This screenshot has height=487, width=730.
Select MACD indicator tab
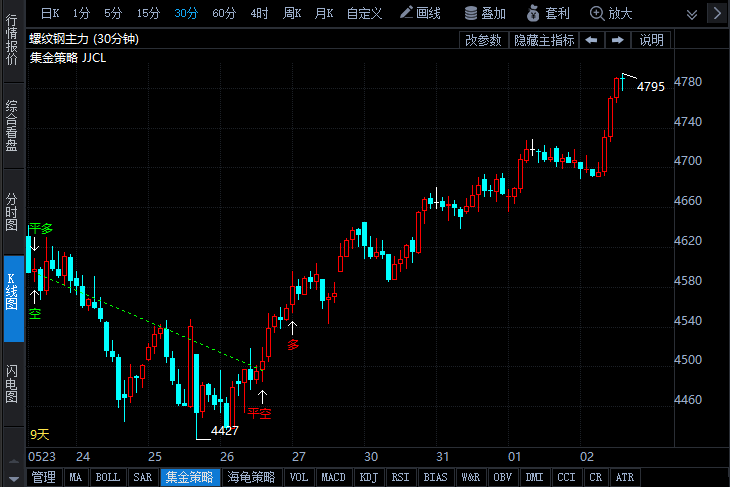[x=333, y=477]
